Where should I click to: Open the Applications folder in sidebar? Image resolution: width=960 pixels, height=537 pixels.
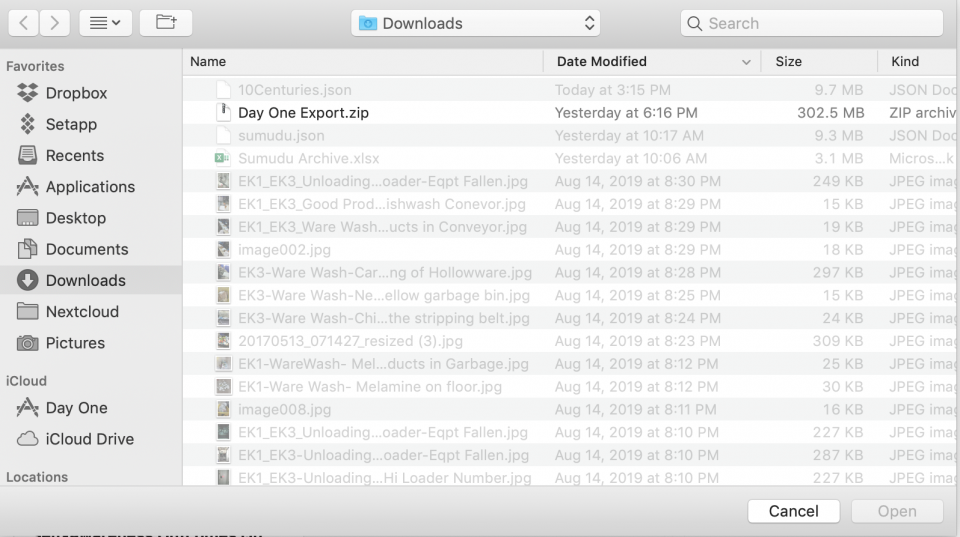91,187
